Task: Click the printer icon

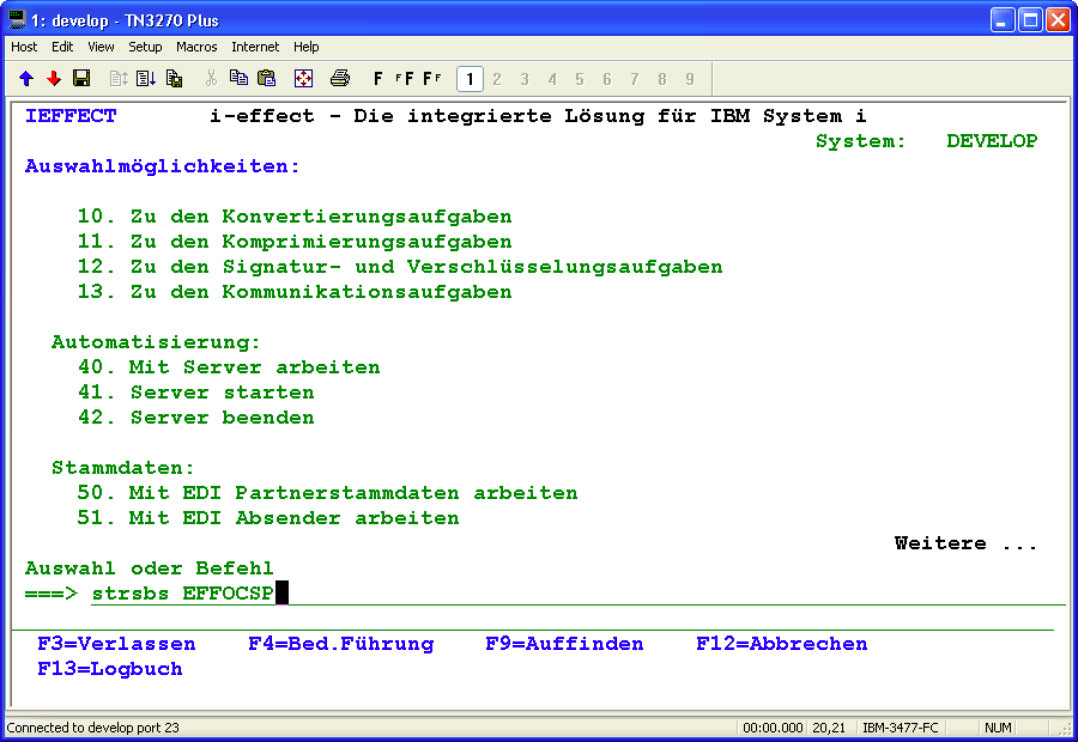Action: [340, 78]
